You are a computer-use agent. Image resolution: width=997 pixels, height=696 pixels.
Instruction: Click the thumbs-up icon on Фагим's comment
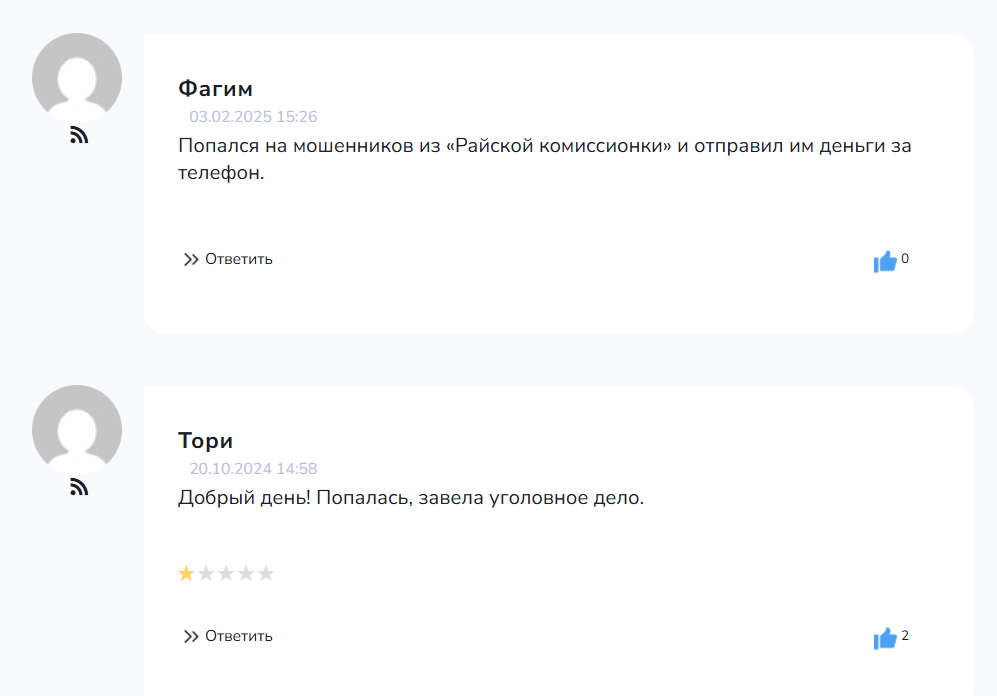(884, 262)
